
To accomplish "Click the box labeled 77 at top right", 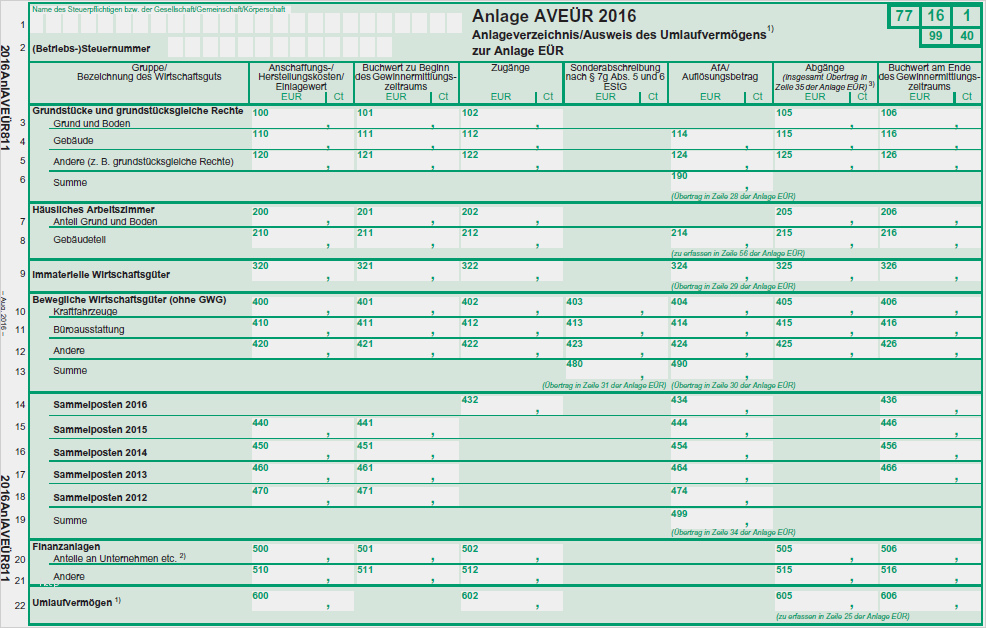I will point(903,16).
